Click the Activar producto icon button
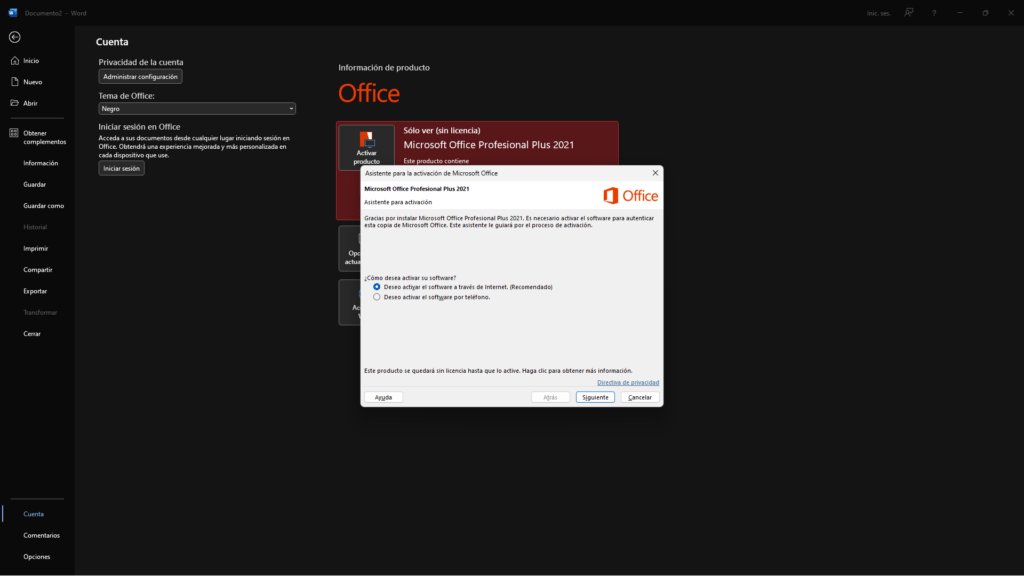The image size is (1024, 576). tap(366, 148)
